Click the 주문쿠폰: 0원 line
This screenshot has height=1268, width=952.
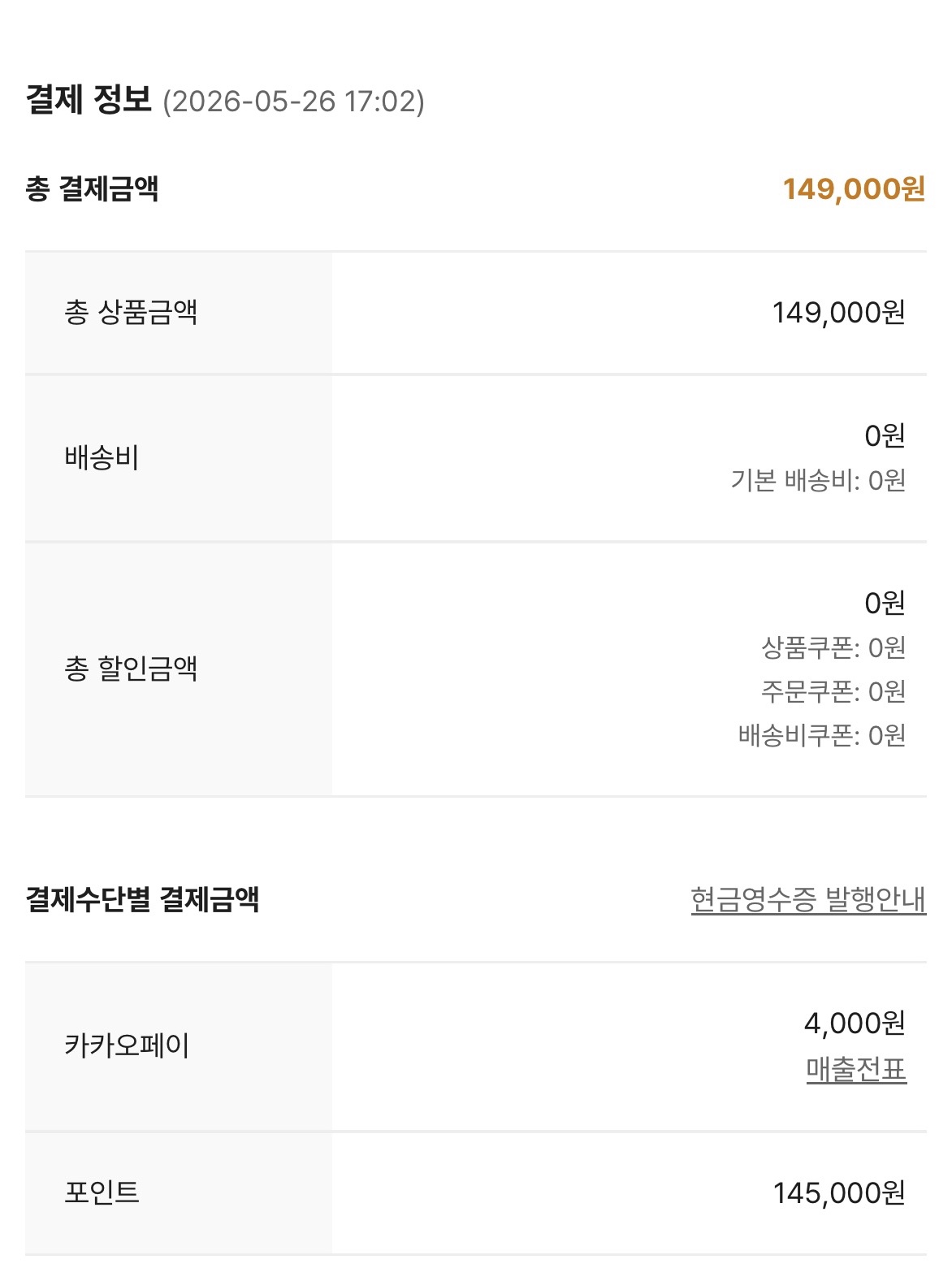click(x=833, y=691)
